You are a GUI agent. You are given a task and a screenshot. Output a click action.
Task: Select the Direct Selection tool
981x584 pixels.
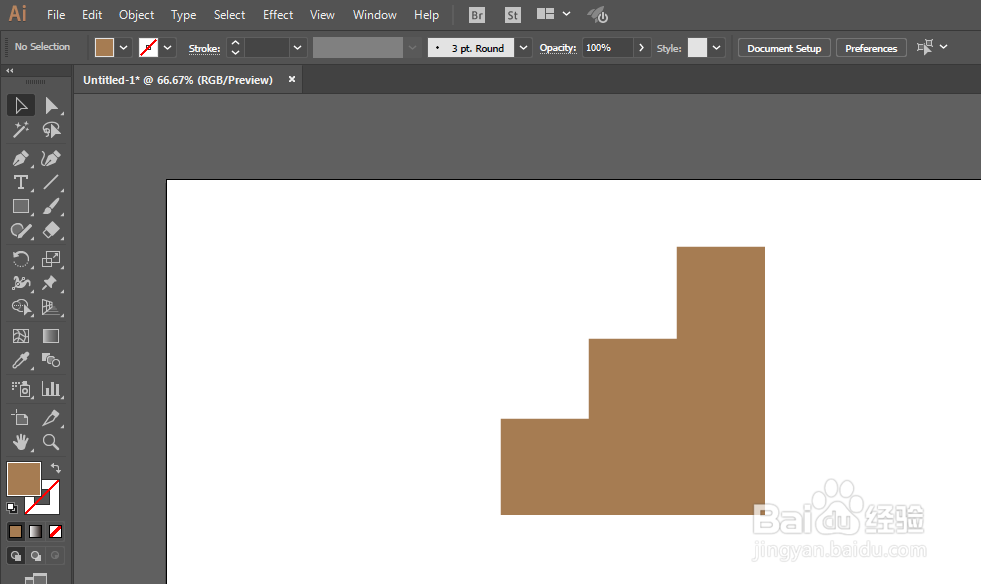coord(51,106)
